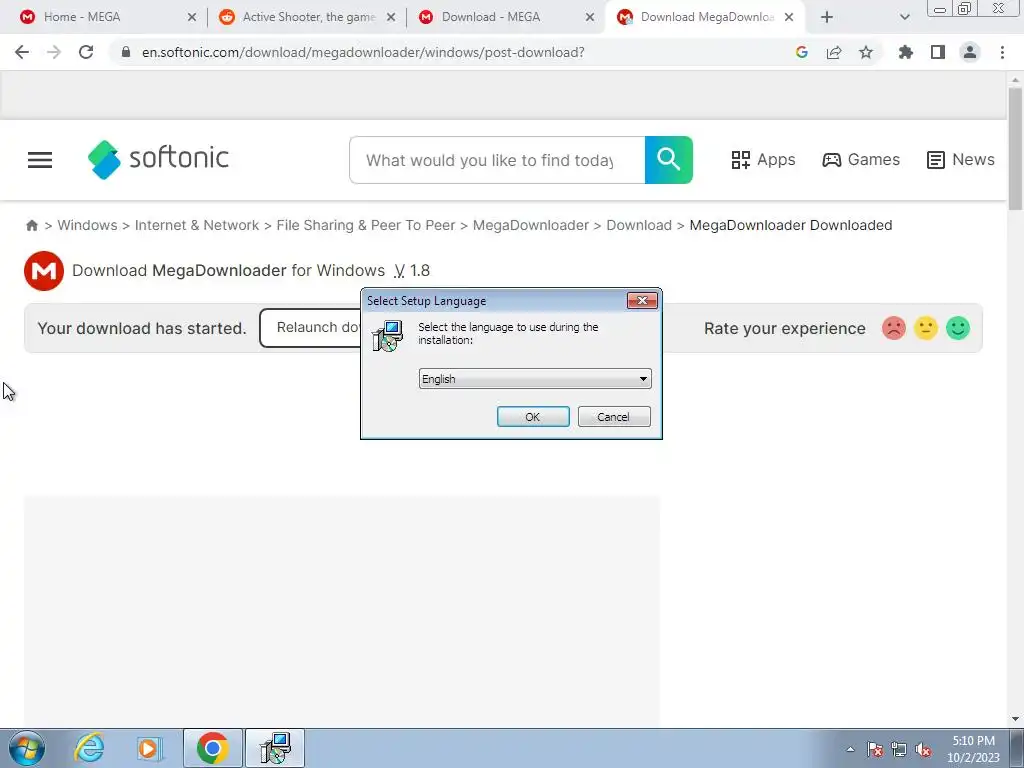The image size is (1024, 768).
Task: Close the Download - MEGA tab
Action: point(590,17)
